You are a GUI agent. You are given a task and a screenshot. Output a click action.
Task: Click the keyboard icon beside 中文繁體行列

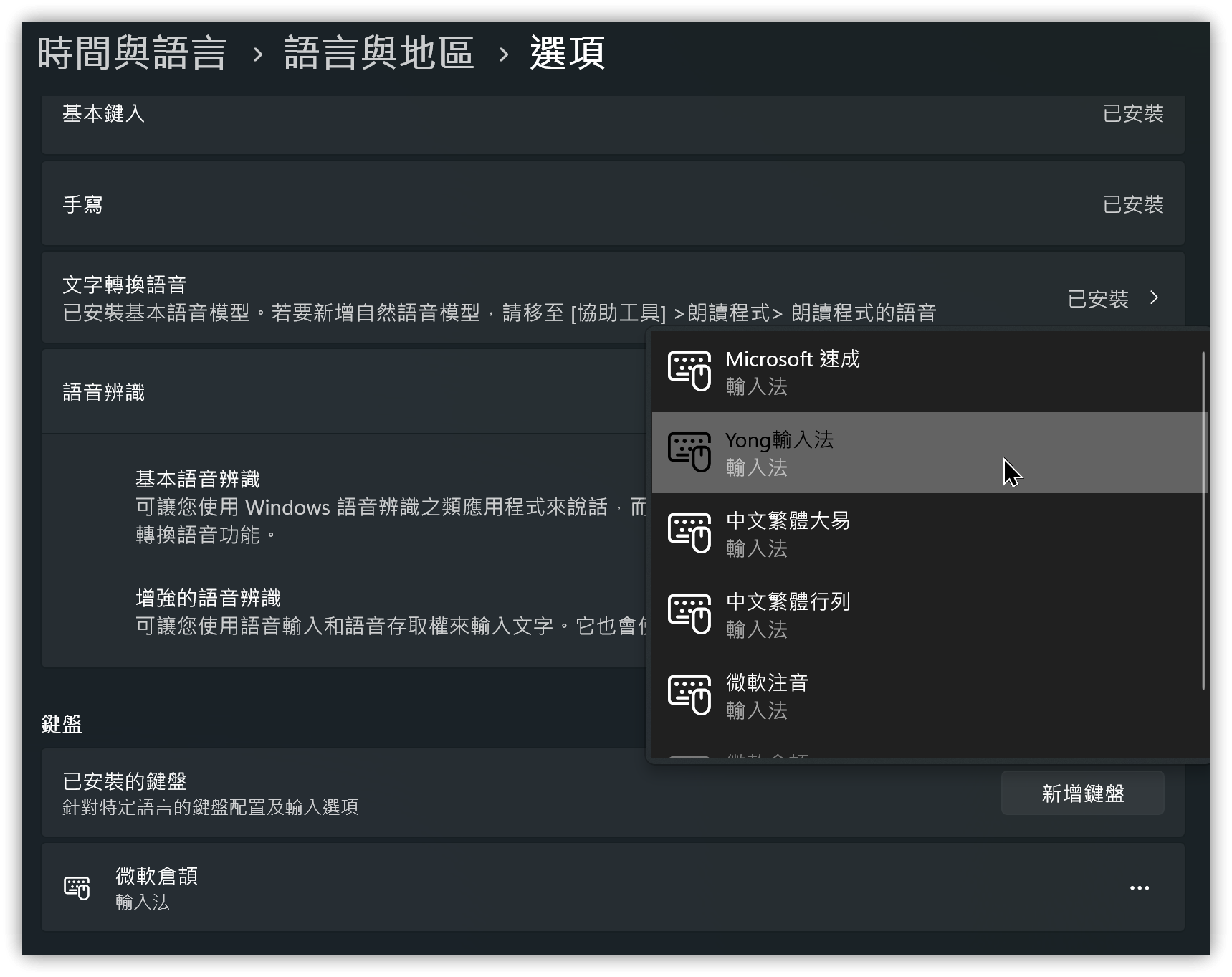(x=689, y=614)
